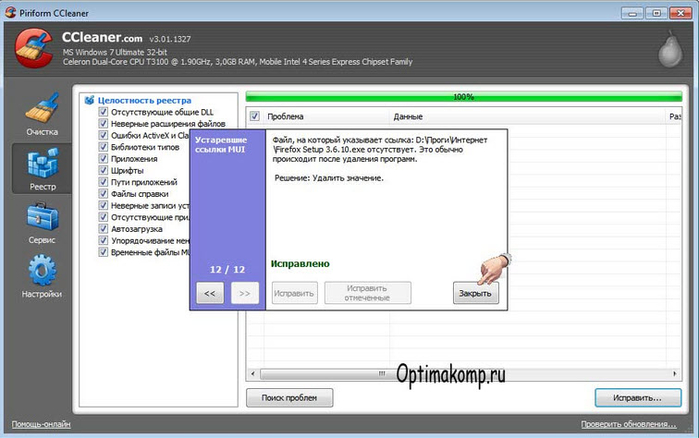
Task: Toggle Библиотеки типов checkbox
Action: point(103,147)
